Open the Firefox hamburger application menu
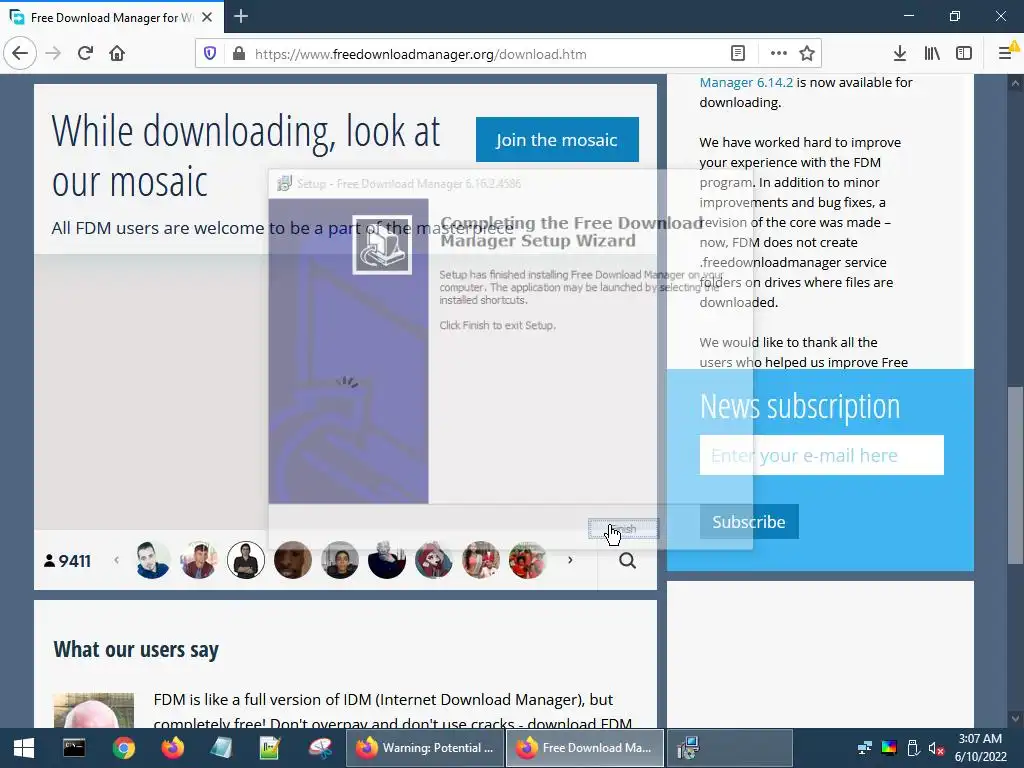Viewport: 1024px width, 768px height. 1006,54
